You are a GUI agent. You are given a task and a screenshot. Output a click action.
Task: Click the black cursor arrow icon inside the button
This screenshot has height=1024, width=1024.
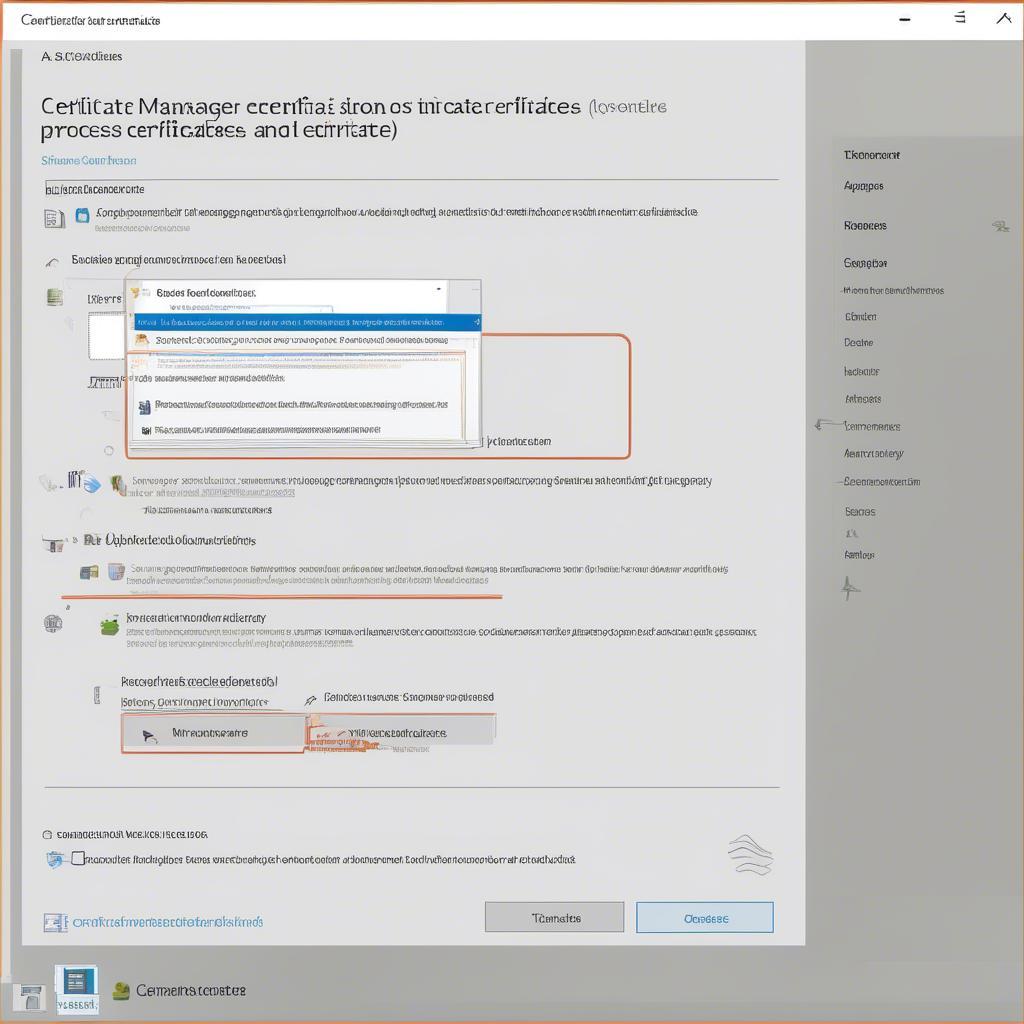[x=150, y=736]
